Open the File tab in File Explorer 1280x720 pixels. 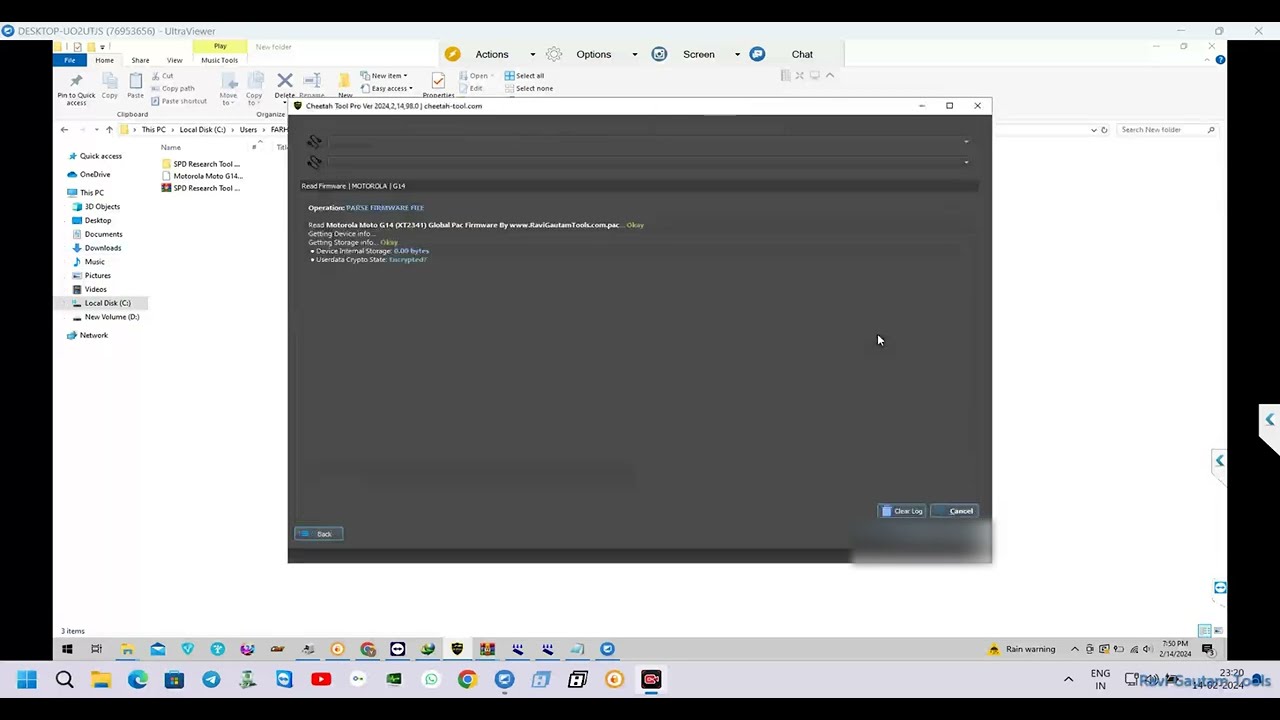coord(70,60)
